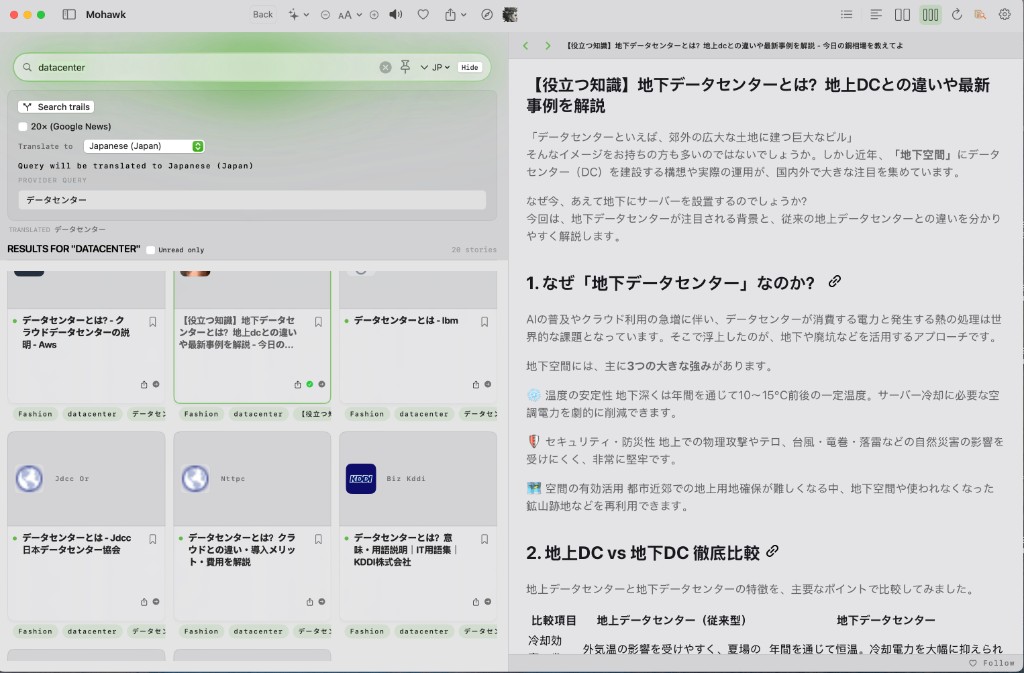Click datacenter tag under Ibm card

(424, 414)
